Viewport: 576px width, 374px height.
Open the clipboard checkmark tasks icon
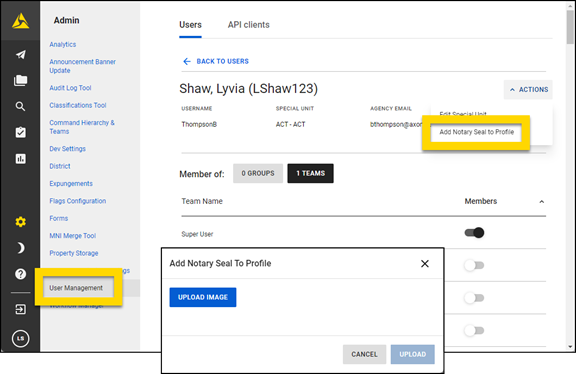click(x=21, y=132)
